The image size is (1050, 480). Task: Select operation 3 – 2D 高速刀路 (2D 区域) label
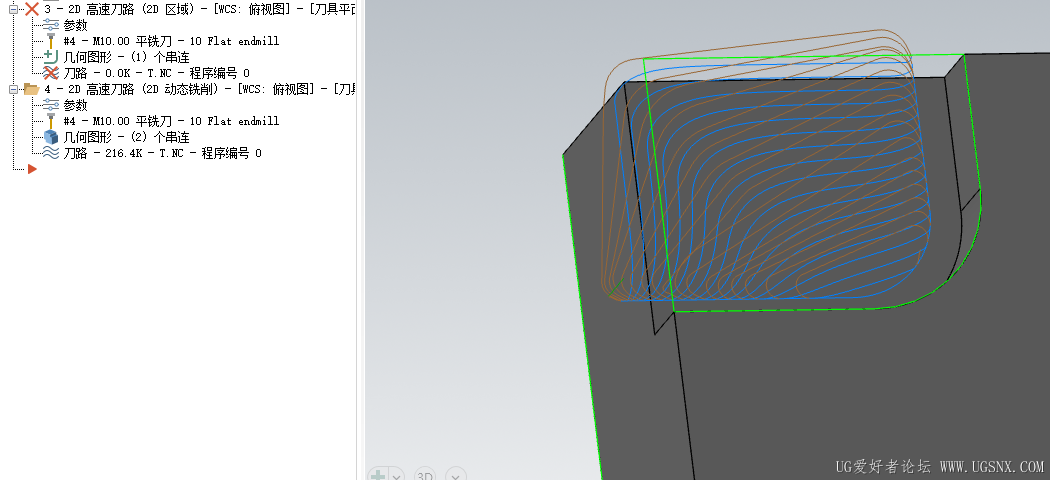(200, 9)
